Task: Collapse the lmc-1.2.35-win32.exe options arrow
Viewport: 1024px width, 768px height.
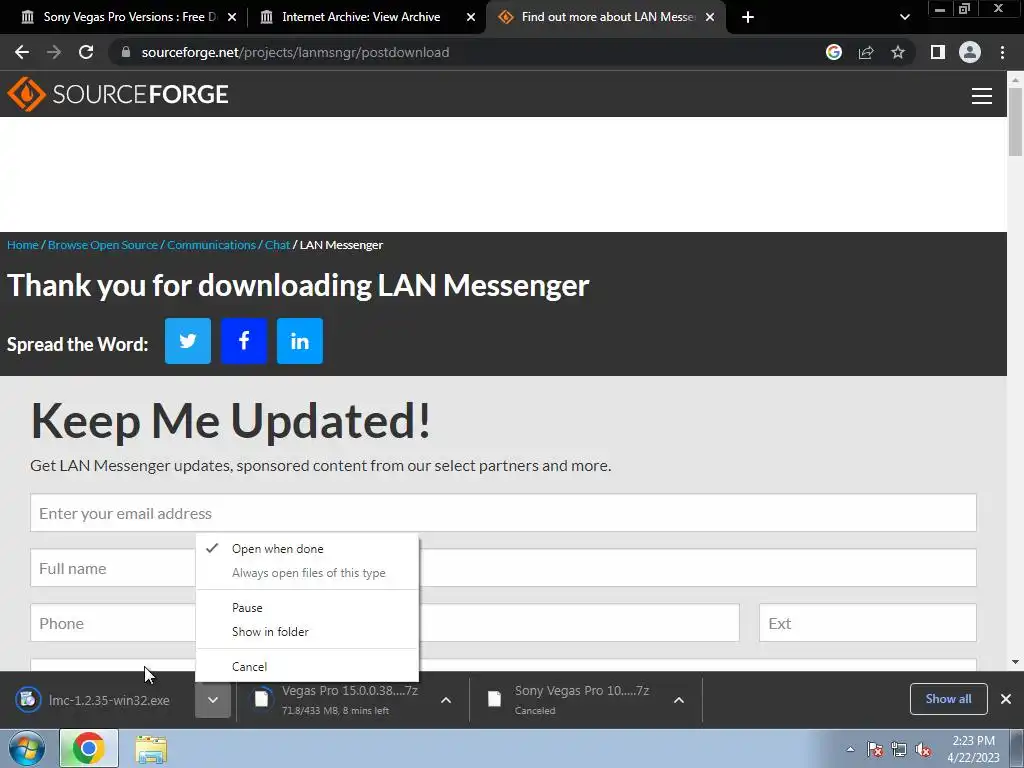Action: click(213, 700)
